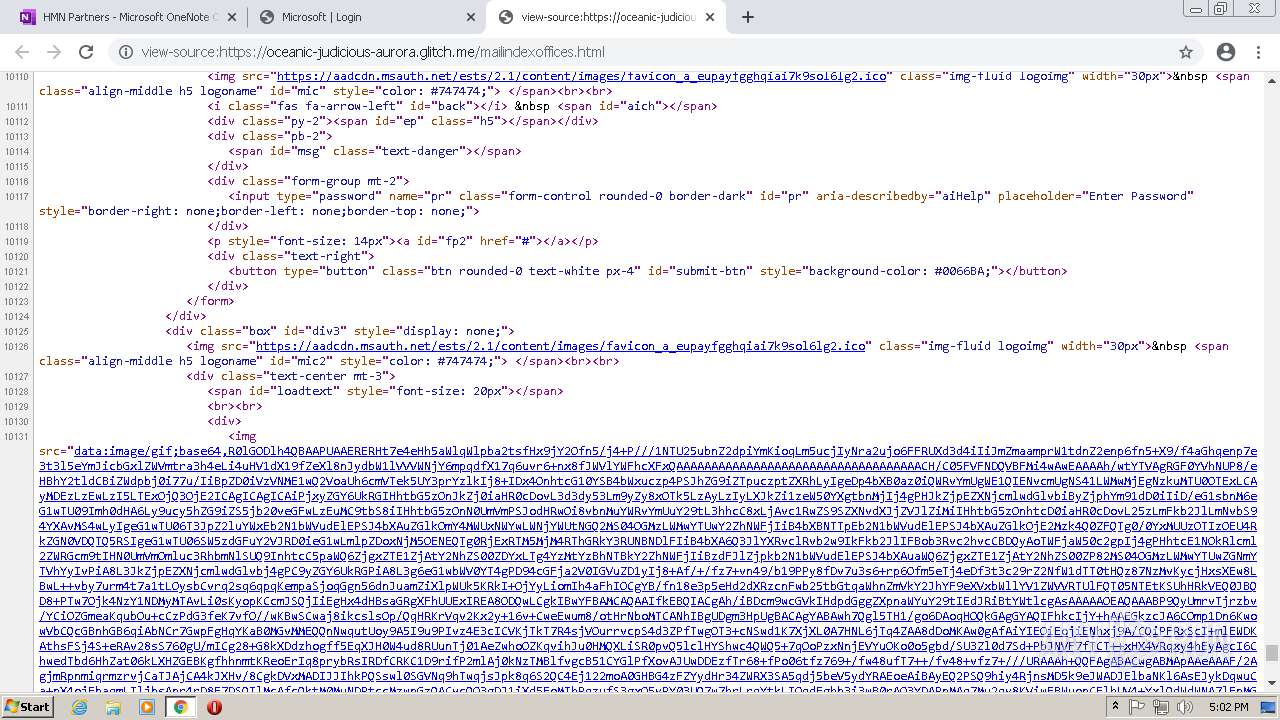
Task: Click the scrollbar down arrow
Action: coord(1271,685)
